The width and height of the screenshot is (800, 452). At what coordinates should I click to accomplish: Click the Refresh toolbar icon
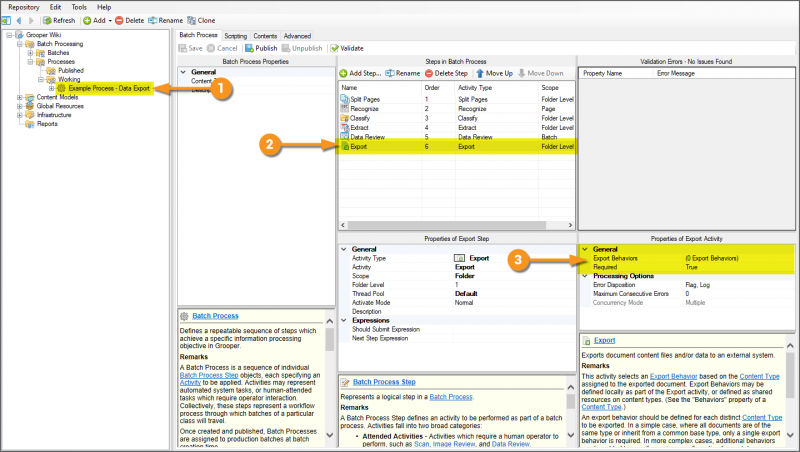(47, 20)
